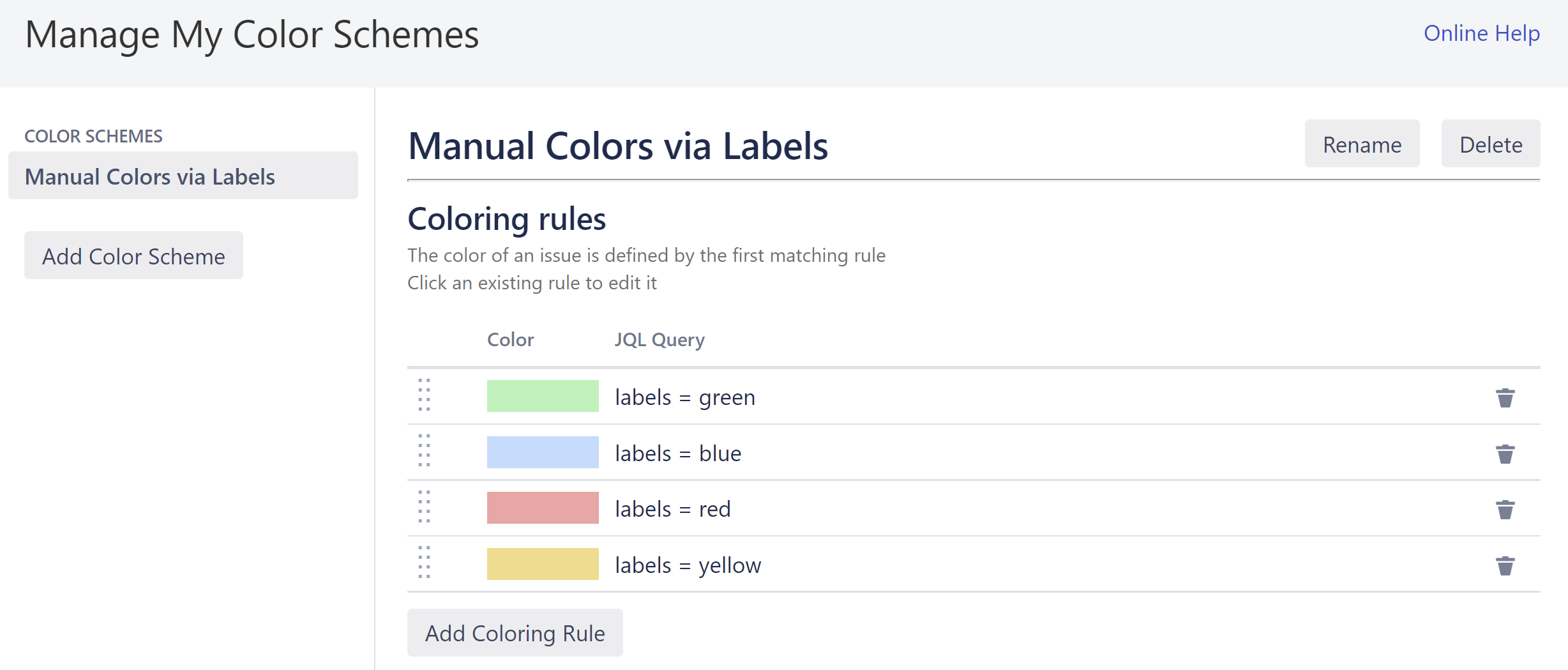Edit the labels = yellow JQL query text
The image size is (1568, 670).
coord(688,565)
